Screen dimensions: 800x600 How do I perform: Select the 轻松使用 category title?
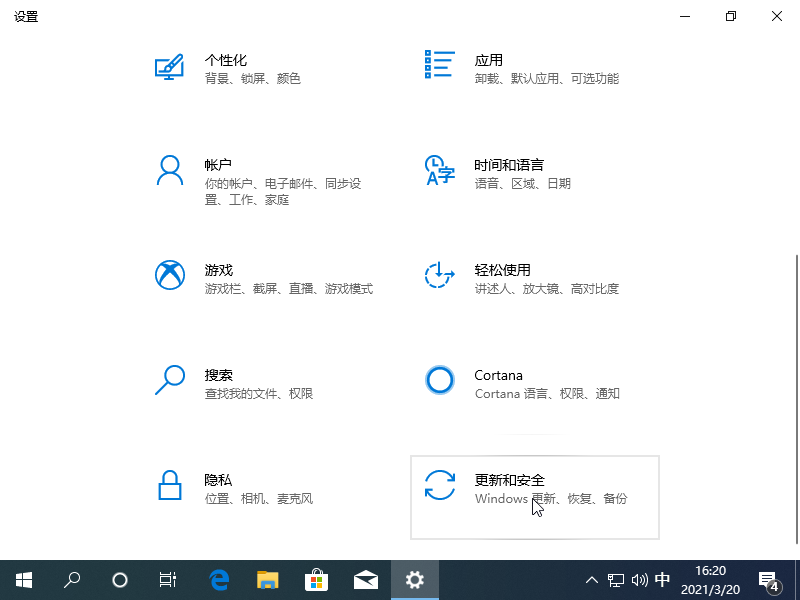coord(502,270)
